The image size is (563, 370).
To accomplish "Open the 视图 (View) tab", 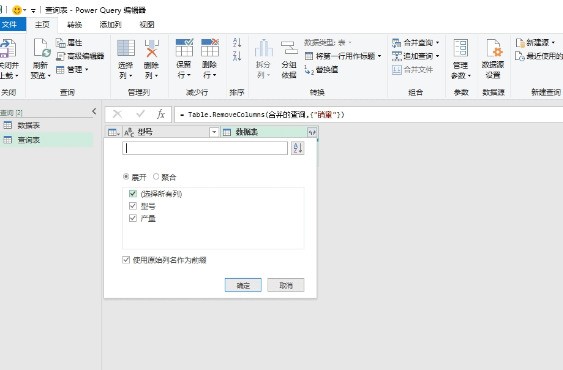I will (146, 24).
